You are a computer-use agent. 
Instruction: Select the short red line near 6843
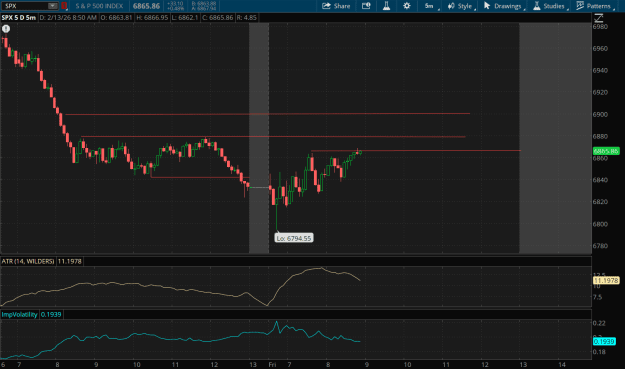pyautogui.click(x=200, y=177)
